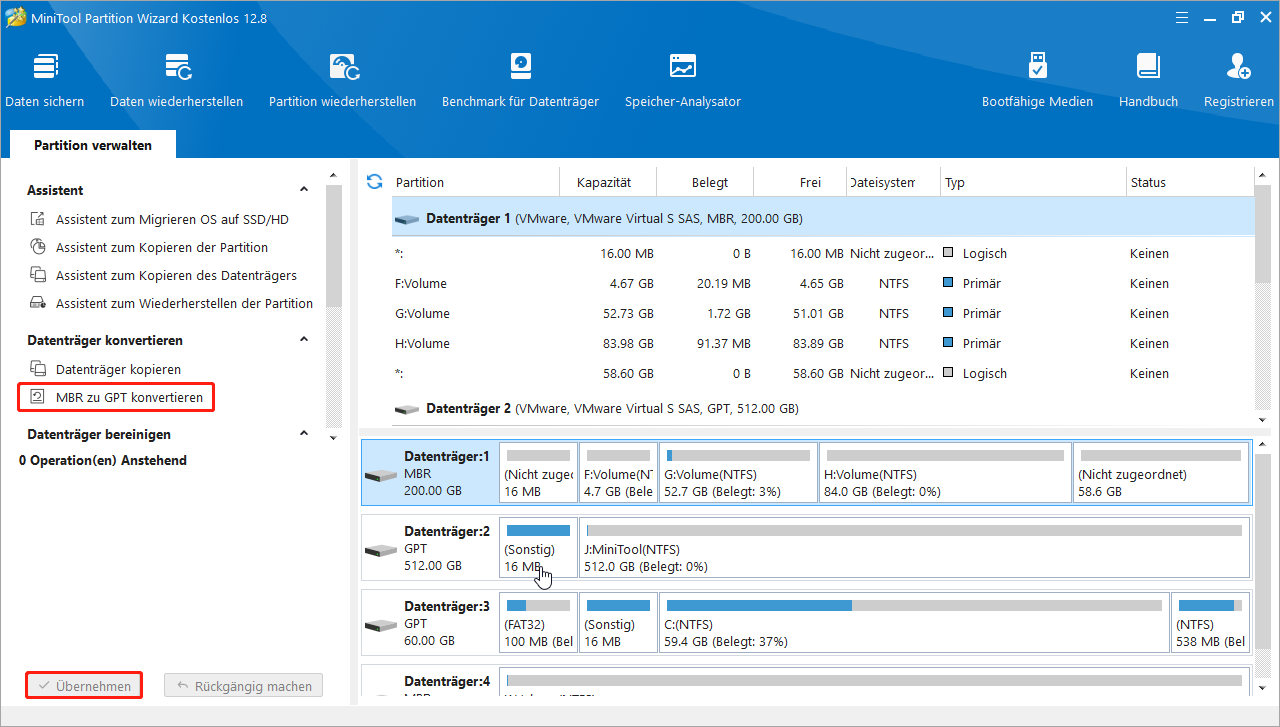Image resolution: width=1280 pixels, height=727 pixels.
Task: Collapse the Datenträger konvertieren section
Action: click(304, 340)
